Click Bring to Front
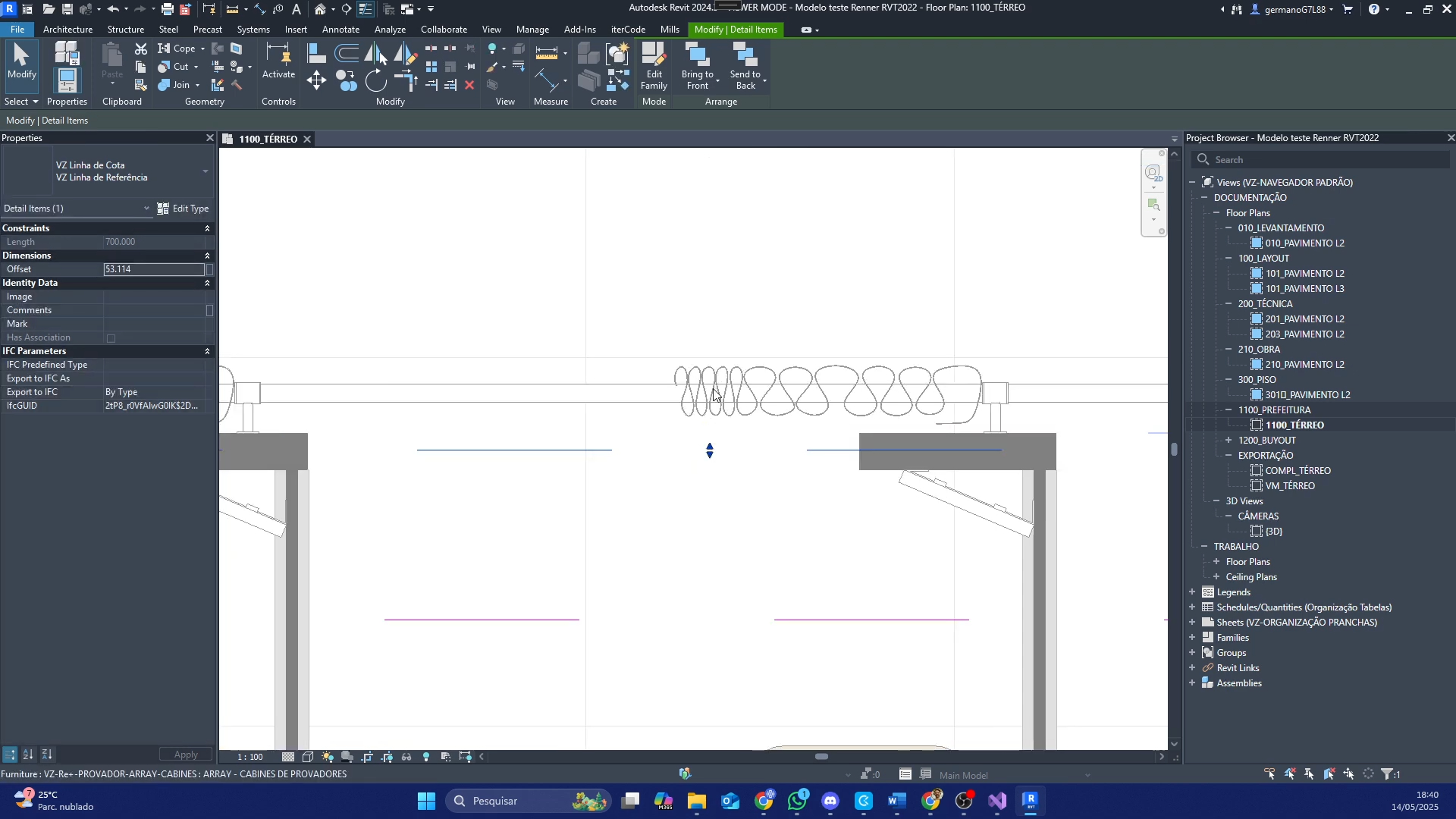 (x=698, y=66)
